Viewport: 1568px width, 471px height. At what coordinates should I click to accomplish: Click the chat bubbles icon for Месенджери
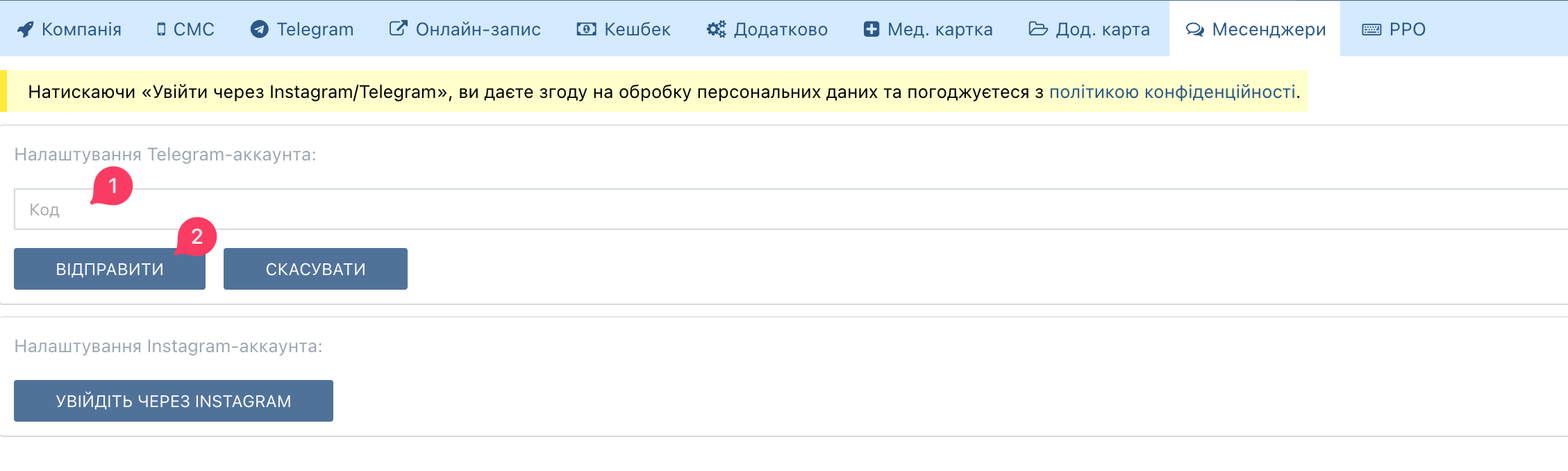[x=1194, y=29]
